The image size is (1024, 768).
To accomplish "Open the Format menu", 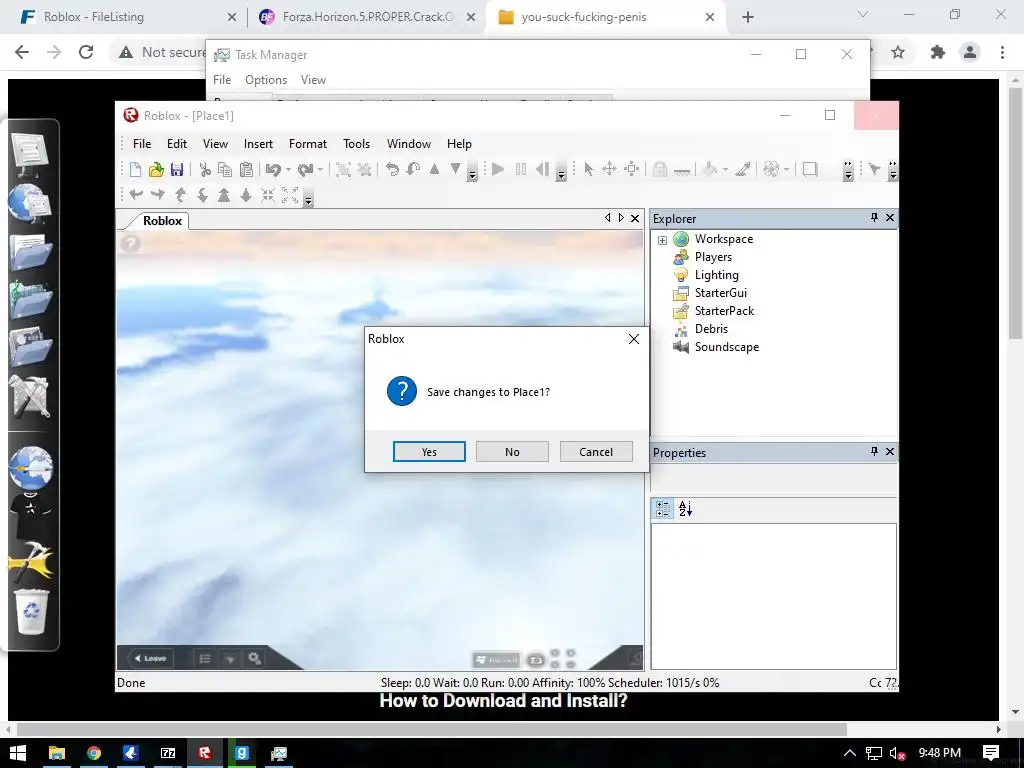I will click(x=308, y=144).
